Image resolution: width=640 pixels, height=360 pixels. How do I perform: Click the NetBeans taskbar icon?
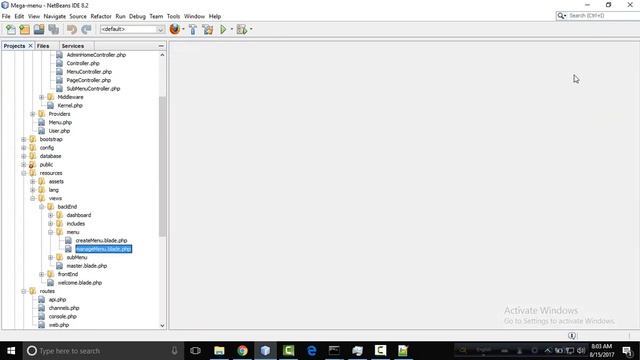(x=265, y=351)
